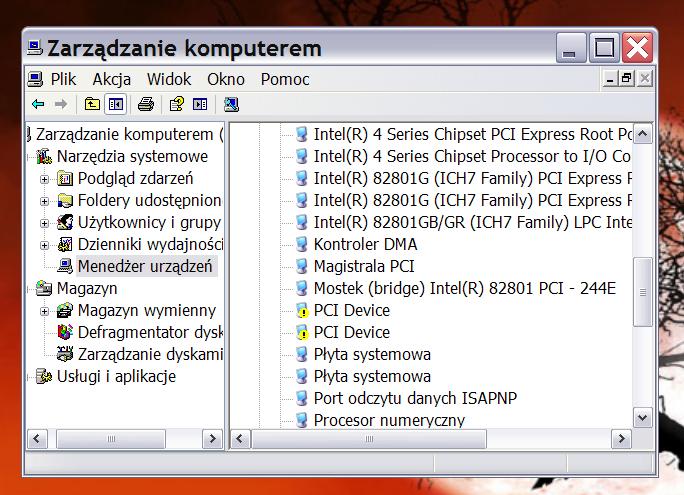Viewport: 684px width, 495px height.
Task: Click the Forward arrow toolbar icon
Action: pos(61,104)
